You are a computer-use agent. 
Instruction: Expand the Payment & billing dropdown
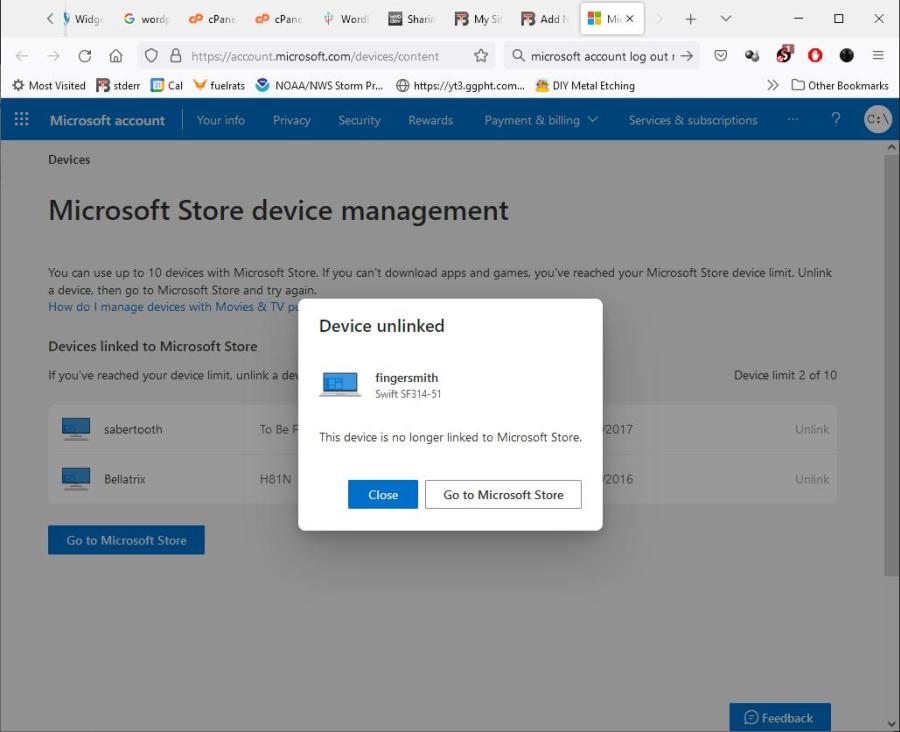[x=541, y=120]
